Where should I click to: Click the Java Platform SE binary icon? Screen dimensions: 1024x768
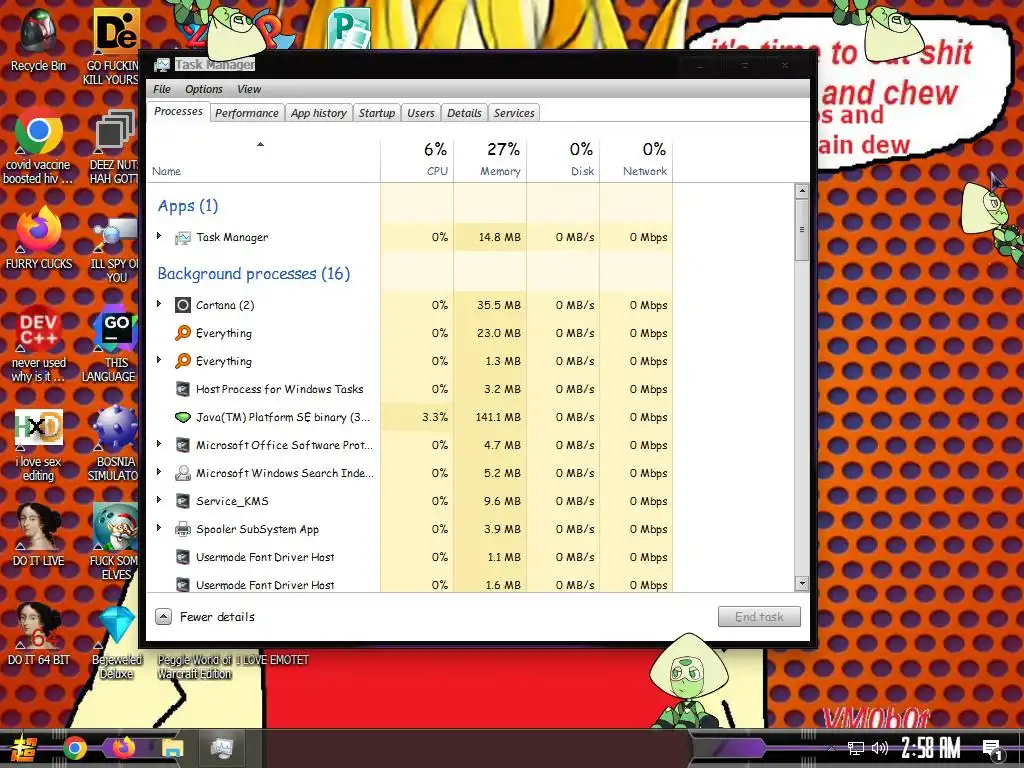183,417
